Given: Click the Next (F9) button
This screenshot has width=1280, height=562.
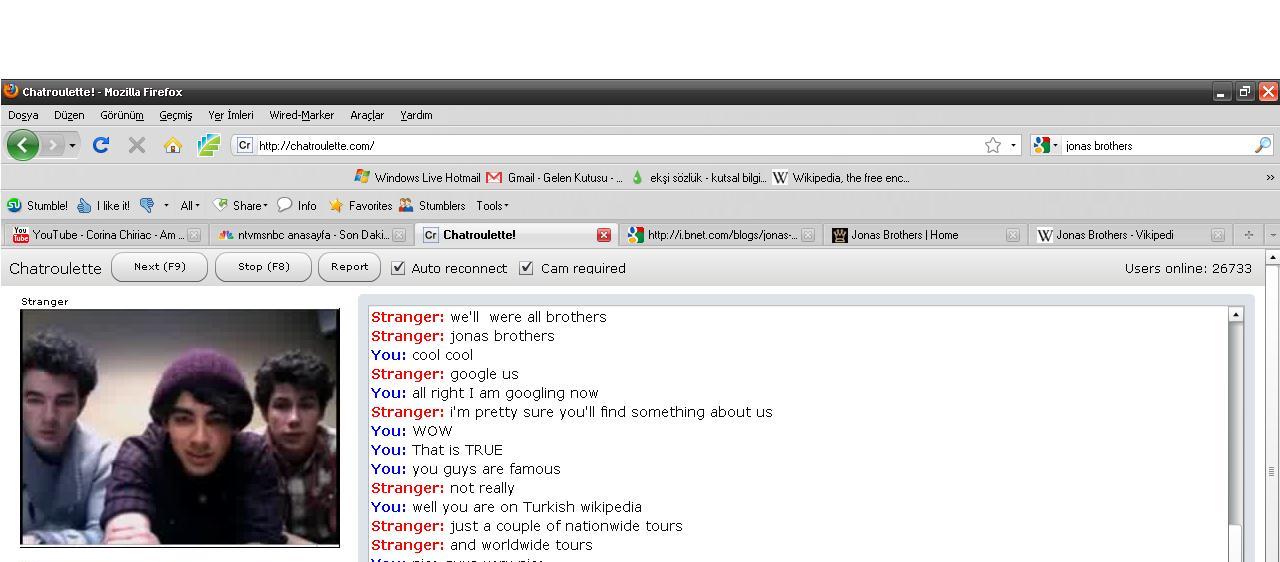Looking at the screenshot, I should coord(160,267).
